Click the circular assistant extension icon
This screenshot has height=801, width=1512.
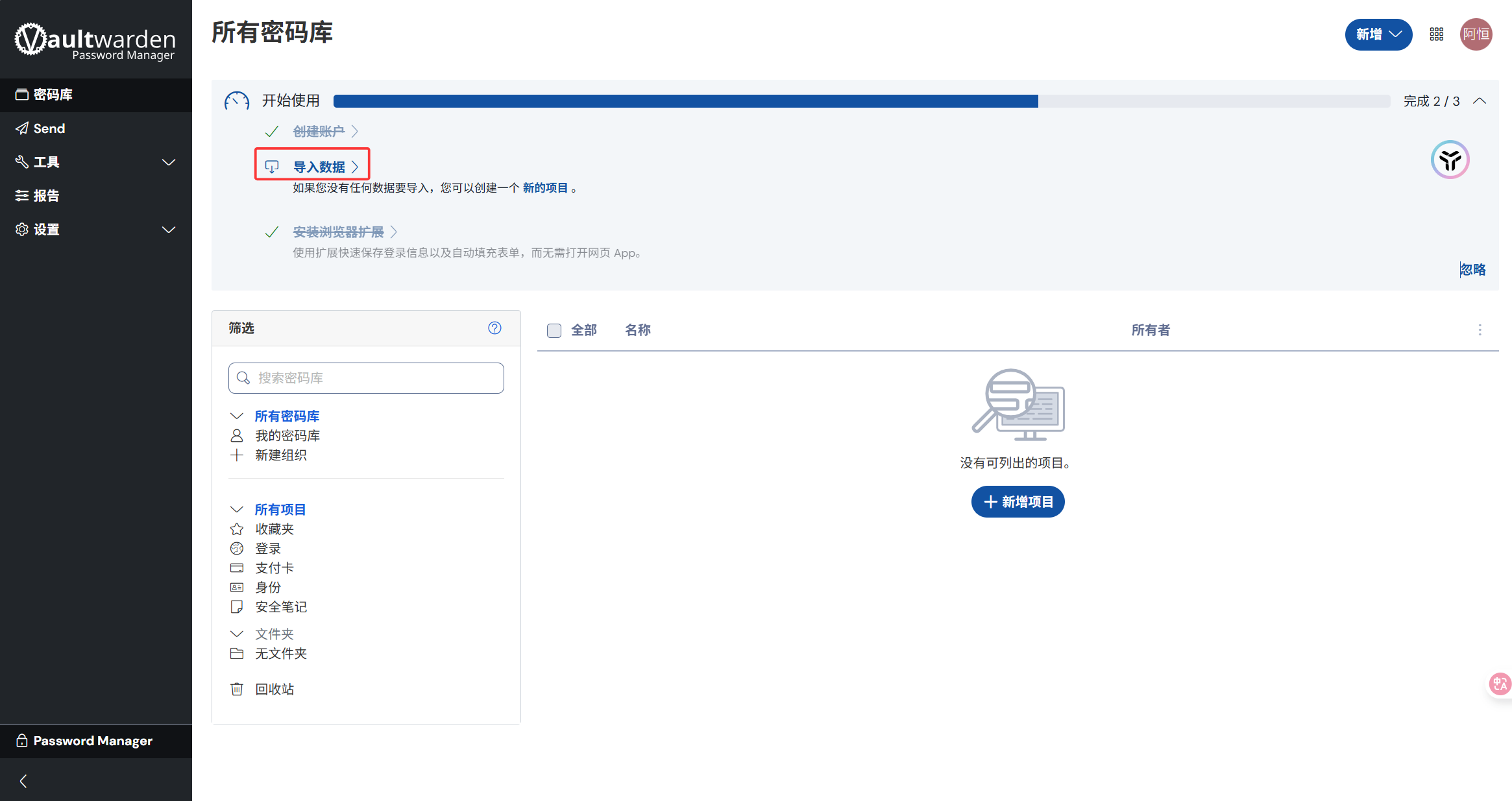click(x=1450, y=160)
